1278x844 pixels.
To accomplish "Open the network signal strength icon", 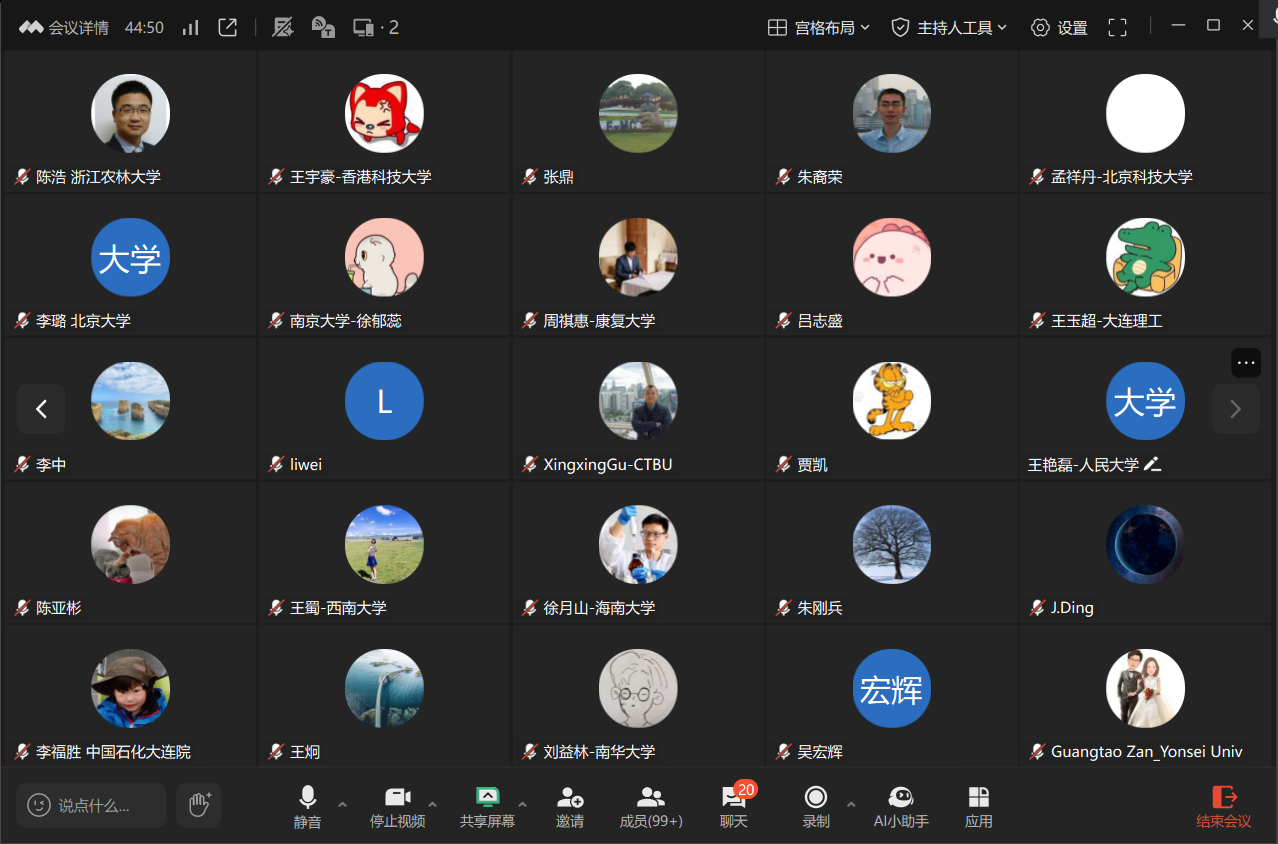I will (x=190, y=28).
